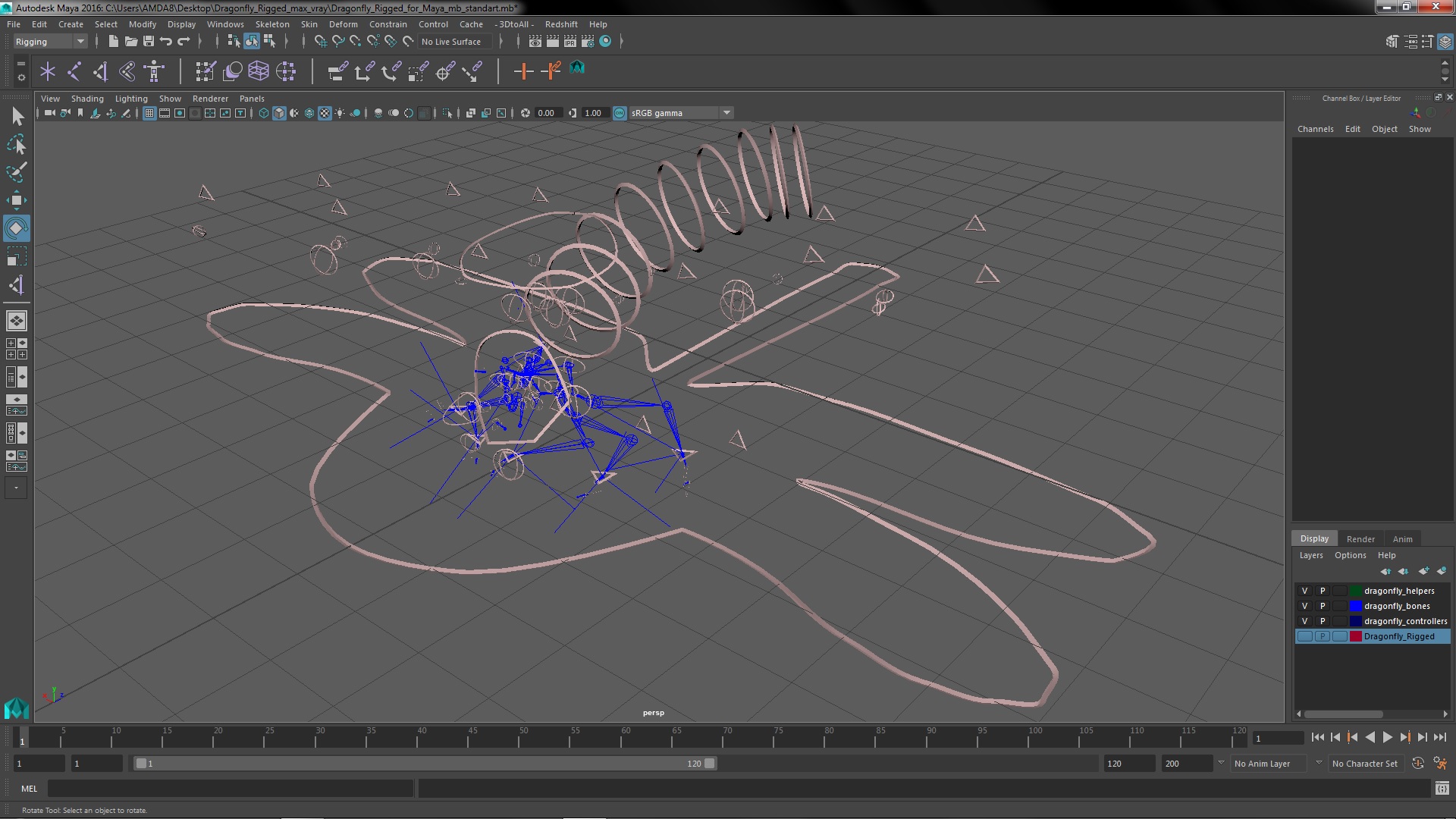This screenshot has width=1456, height=819.
Task: Toggle the color management ON button
Action: [620, 113]
